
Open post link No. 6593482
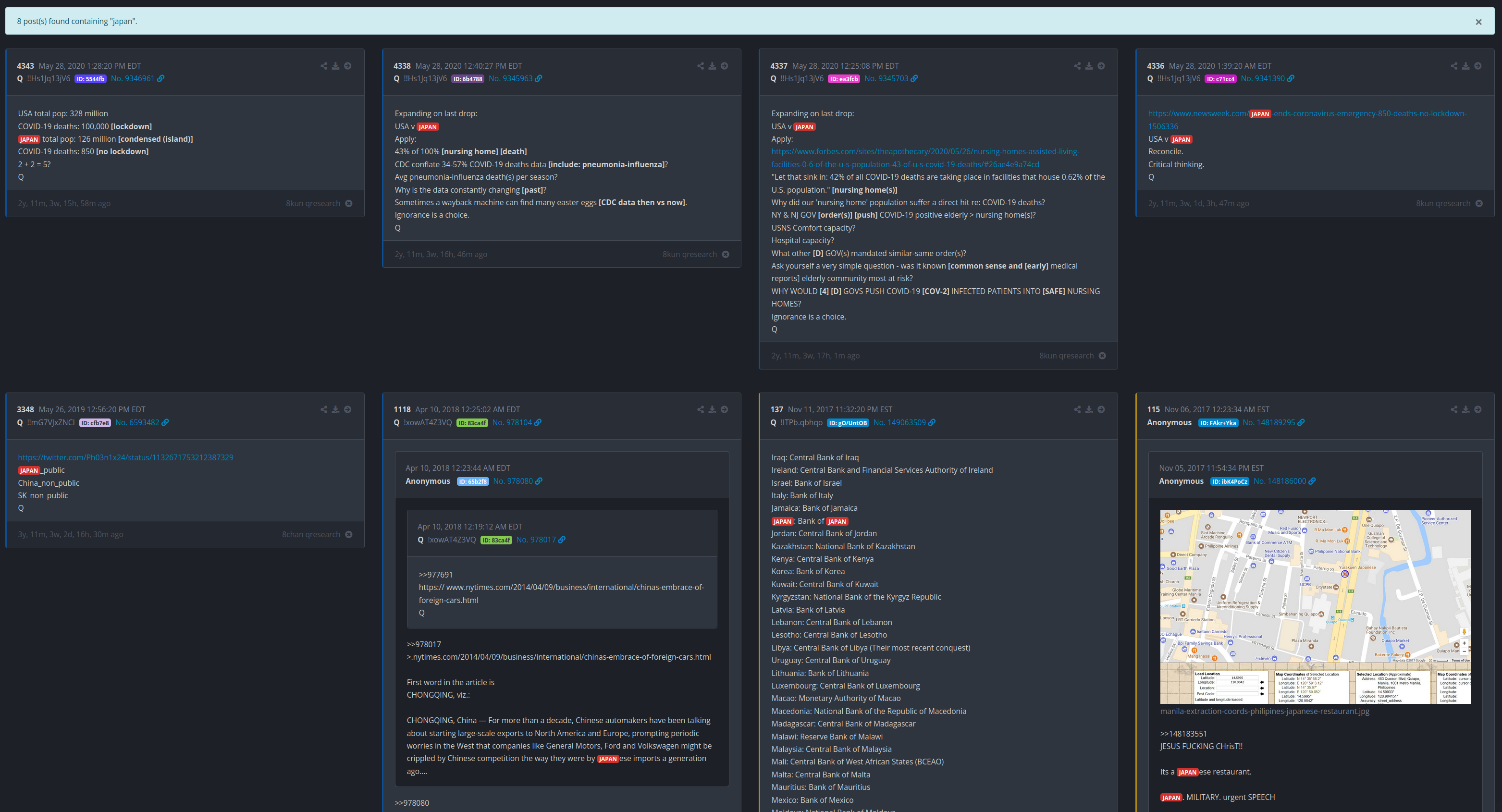coord(142,423)
